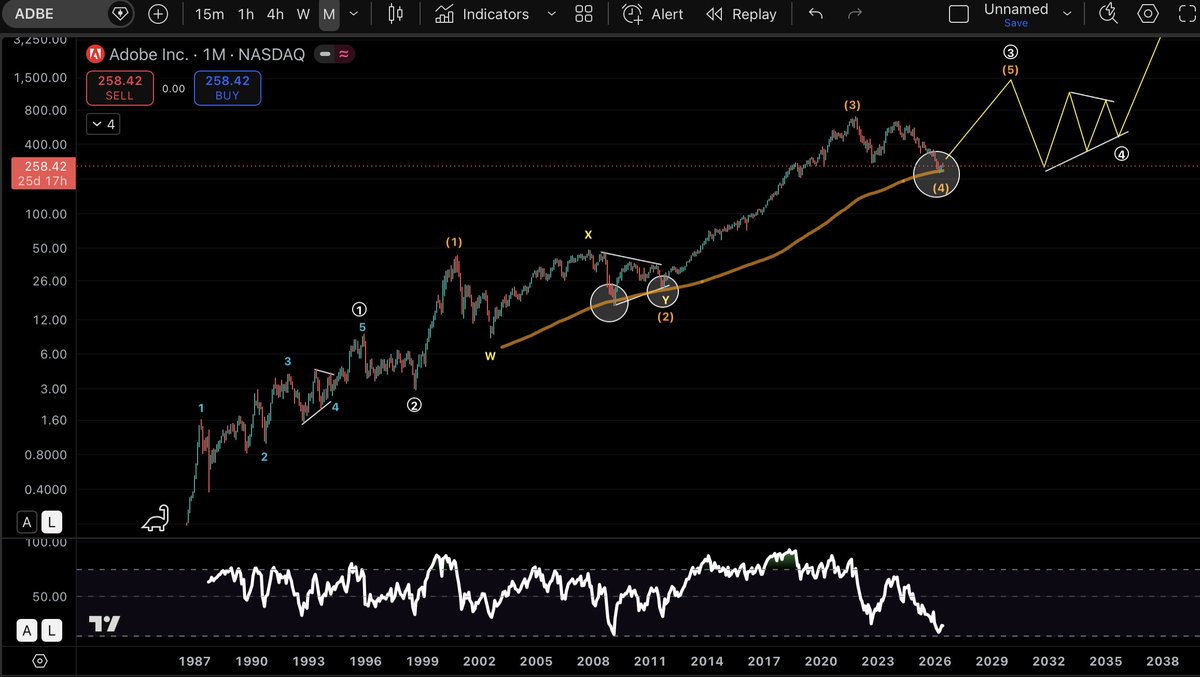Toggle auto scale A on price pane
This screenshot has width=1200, height=677.
click(27, 521)
